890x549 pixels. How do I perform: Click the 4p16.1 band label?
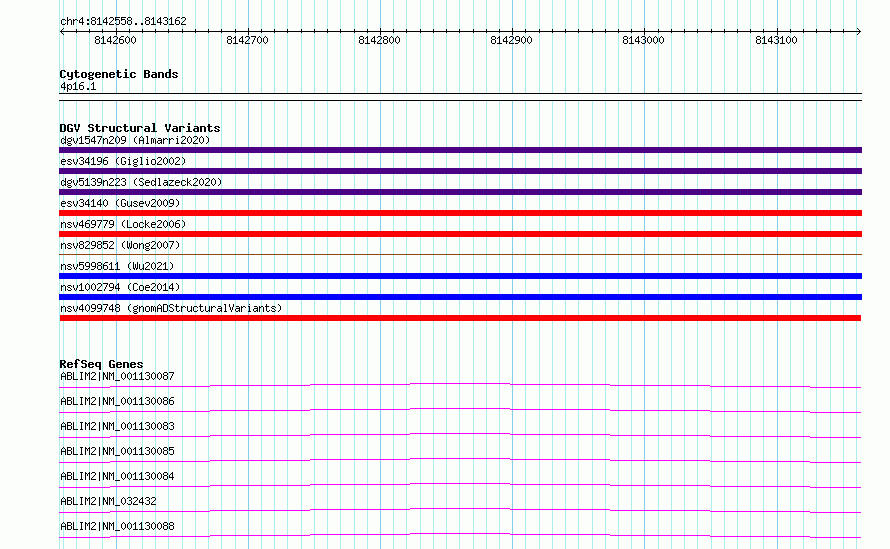click(x=78, y=86)
